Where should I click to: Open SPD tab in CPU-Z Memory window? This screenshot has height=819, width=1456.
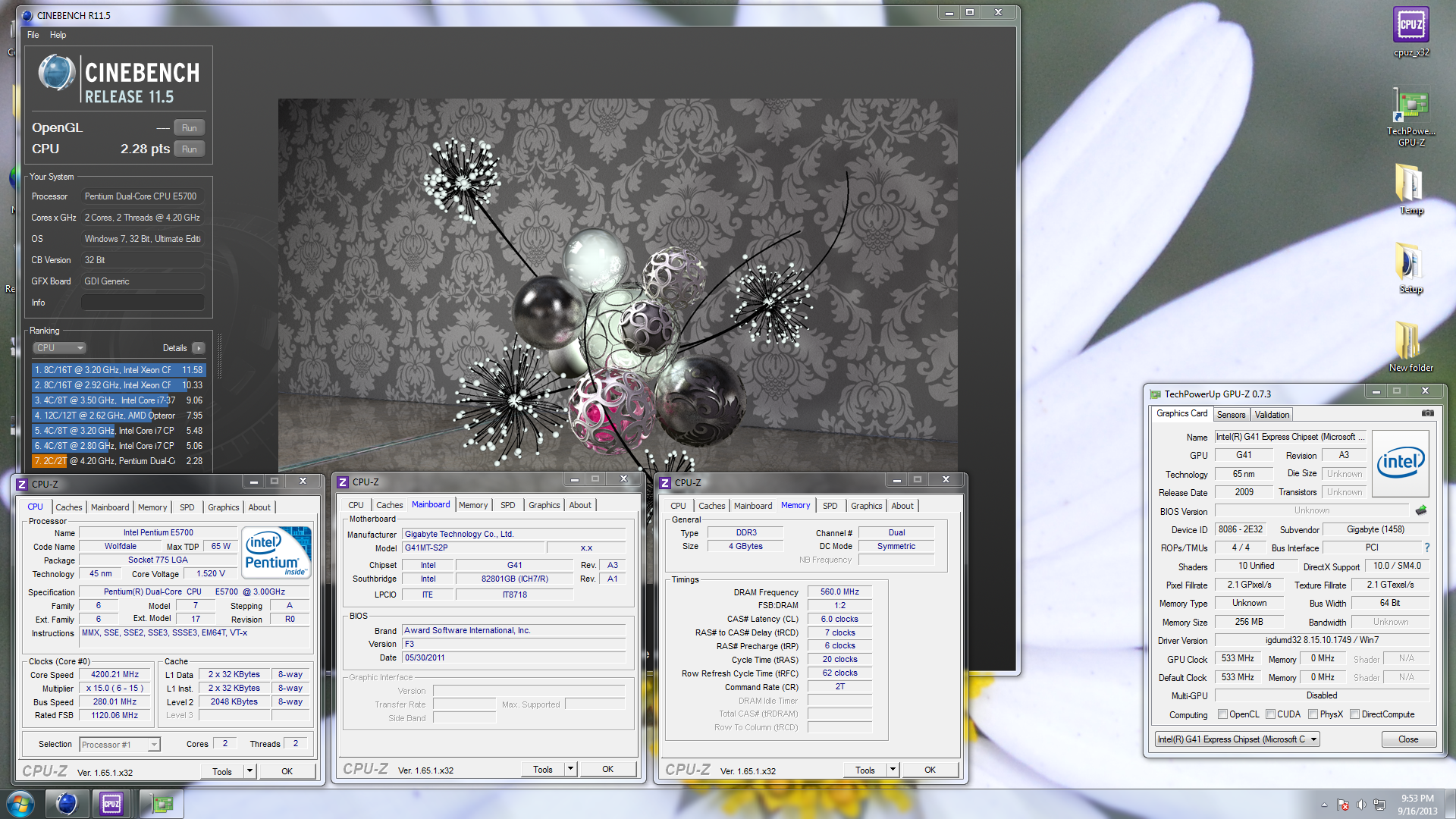[x=830, y=506]
